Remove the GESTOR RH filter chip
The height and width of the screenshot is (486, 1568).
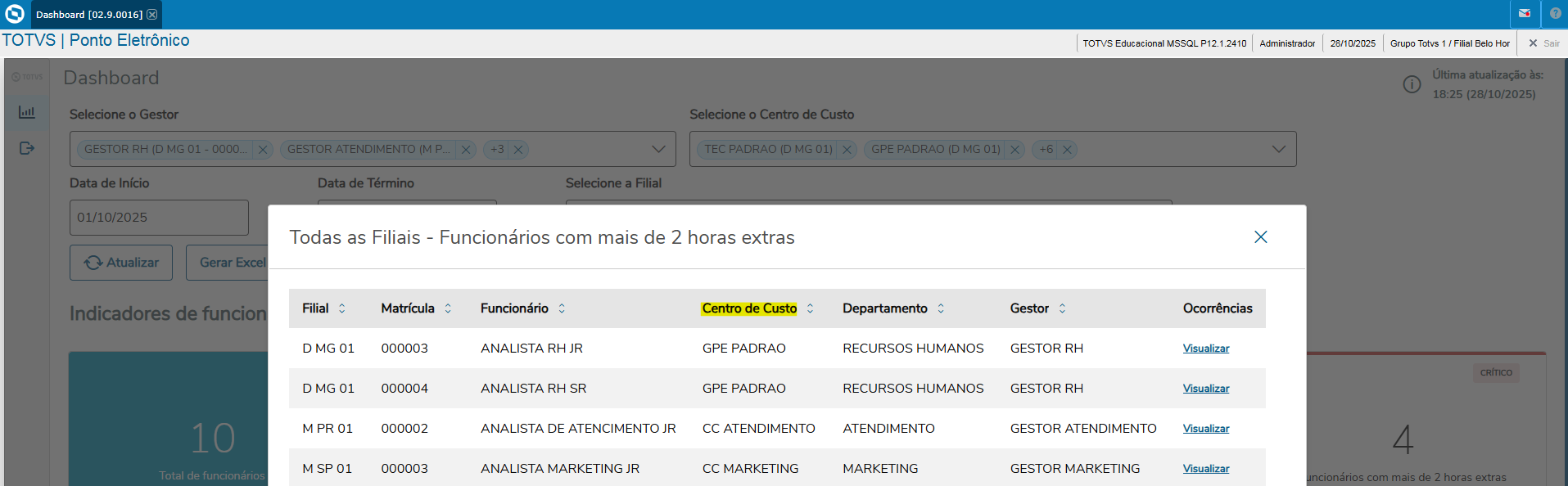[263, 150]
